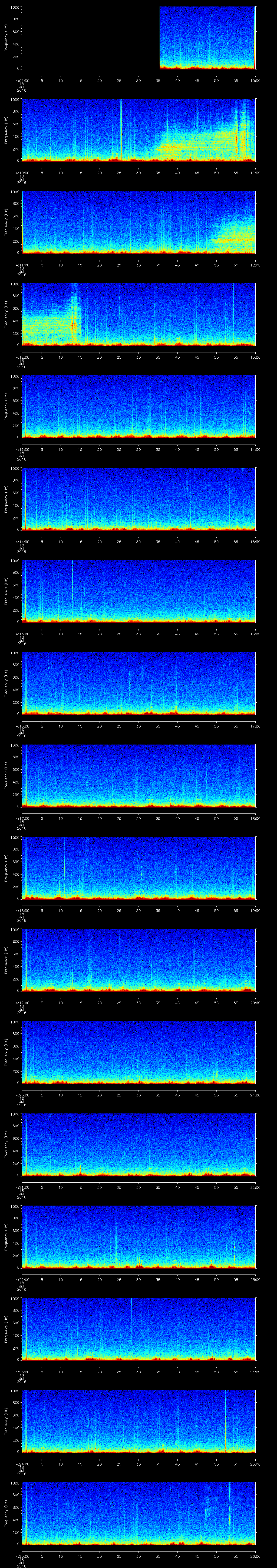Click "Frequency (Hz)" label of the 4:09:00 panel

coord(6,38)
